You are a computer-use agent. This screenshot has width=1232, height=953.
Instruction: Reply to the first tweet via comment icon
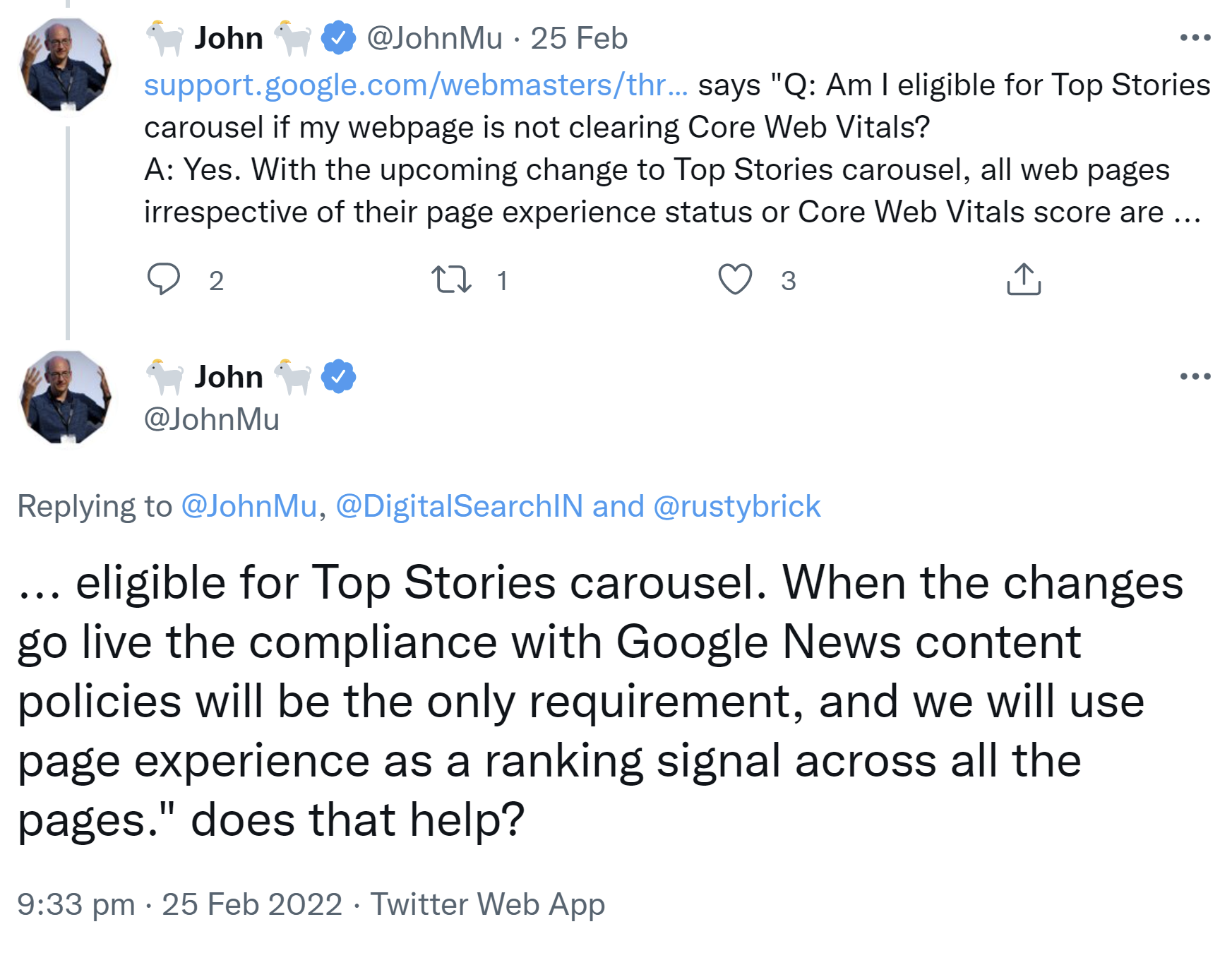click(x=164, y=279)
